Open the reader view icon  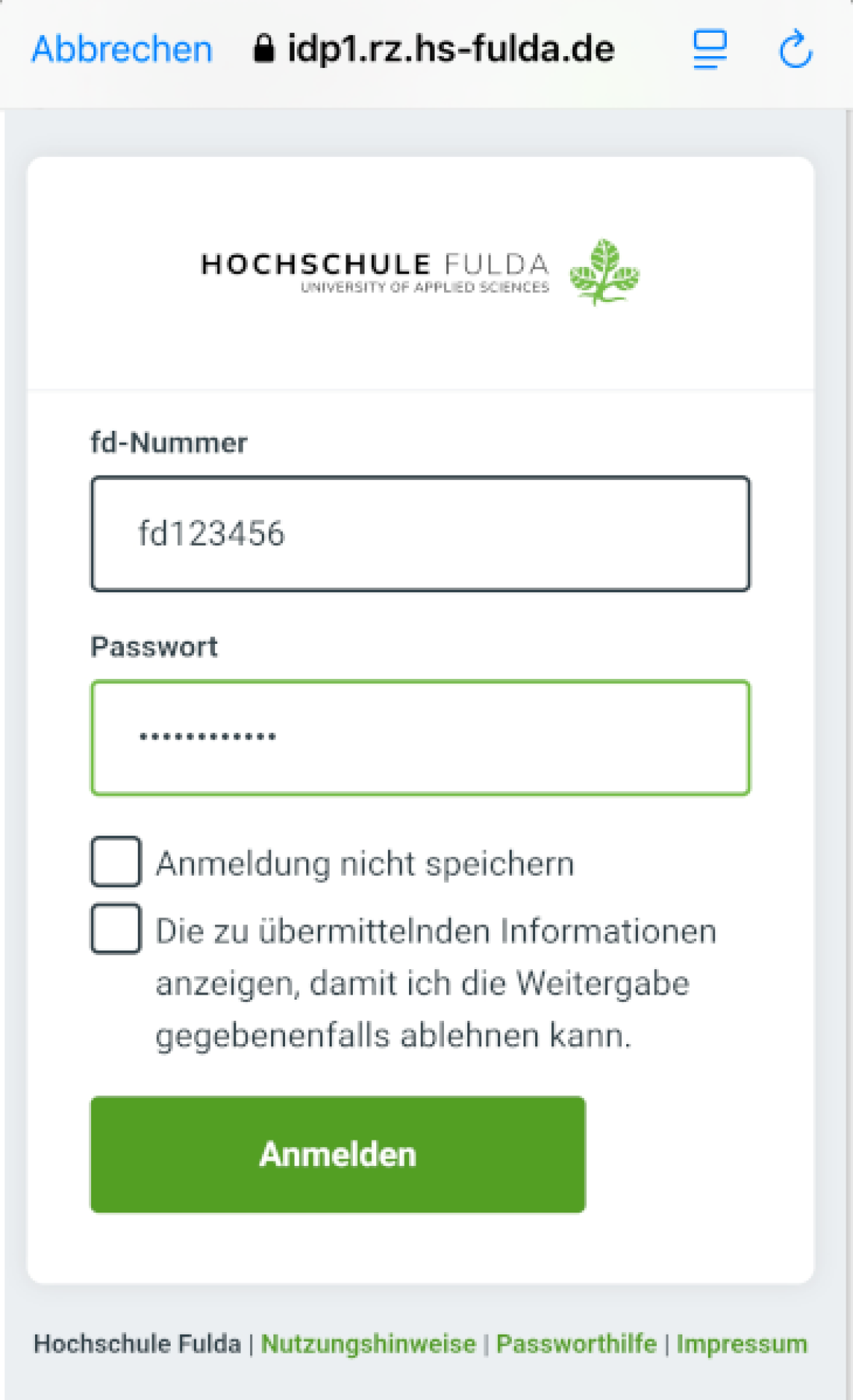[709, 50]
